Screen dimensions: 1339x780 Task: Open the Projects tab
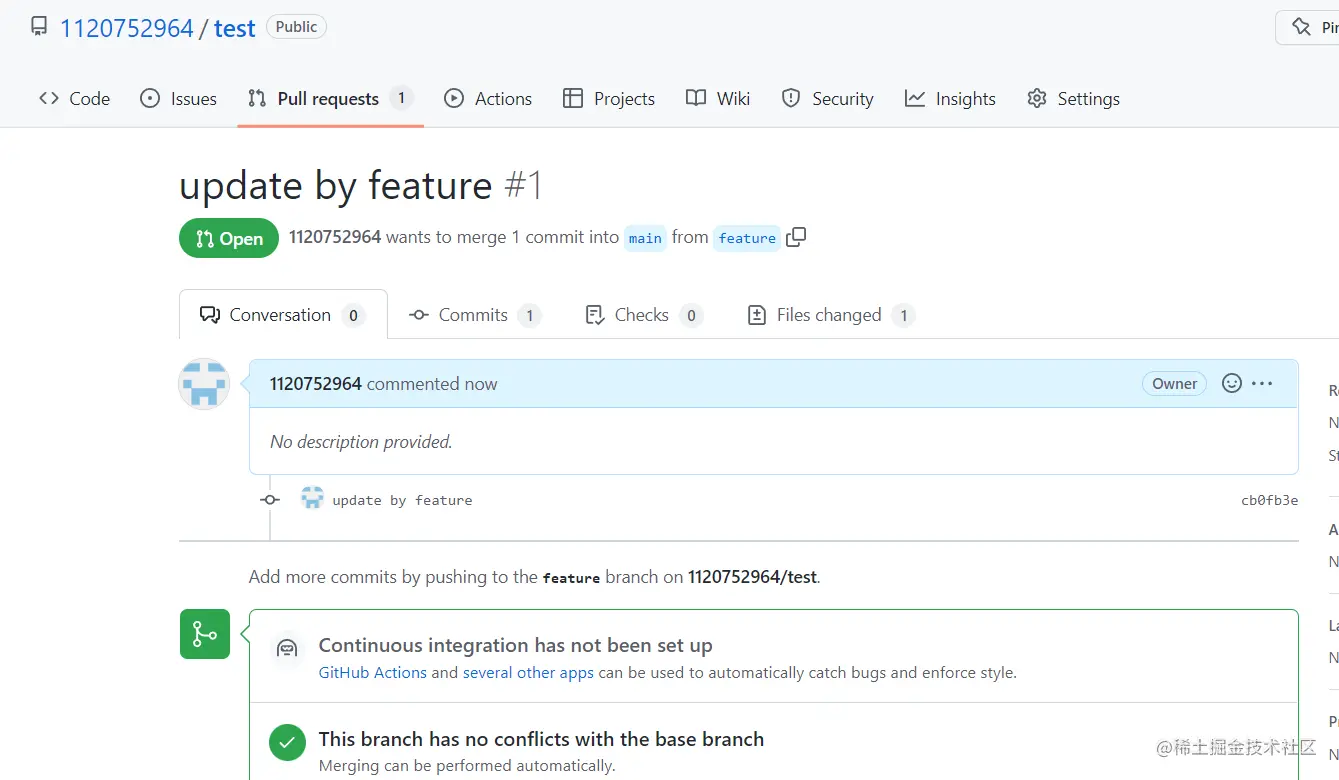click(x=609, y=98)
